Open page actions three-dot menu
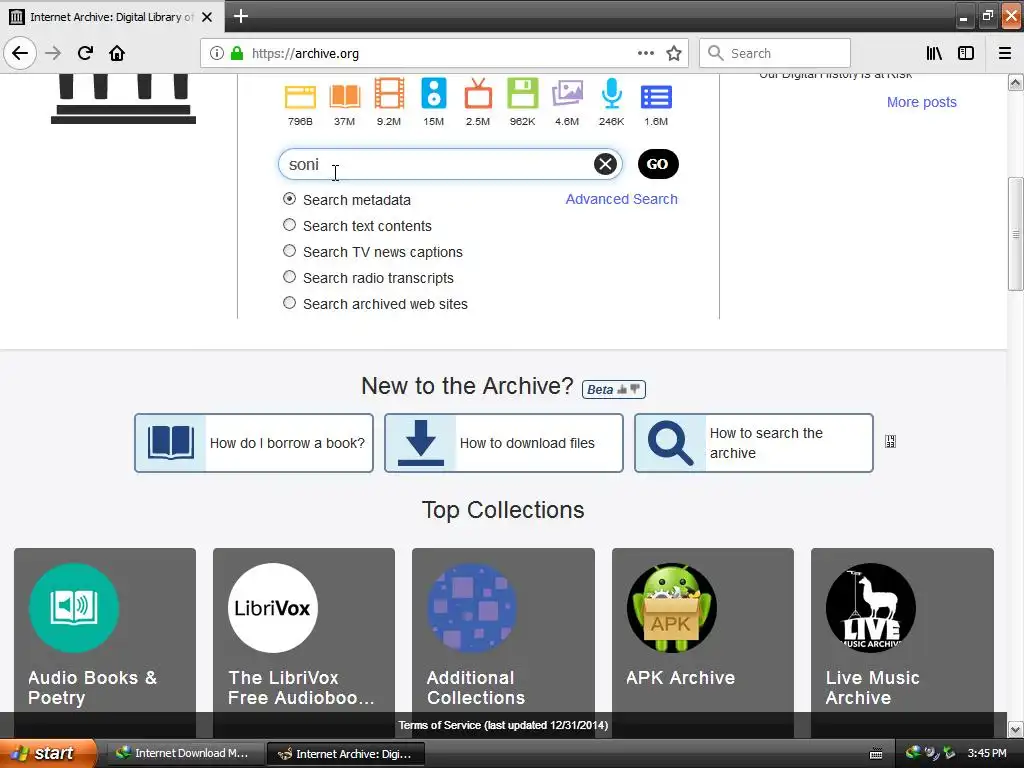 [645, 54]
